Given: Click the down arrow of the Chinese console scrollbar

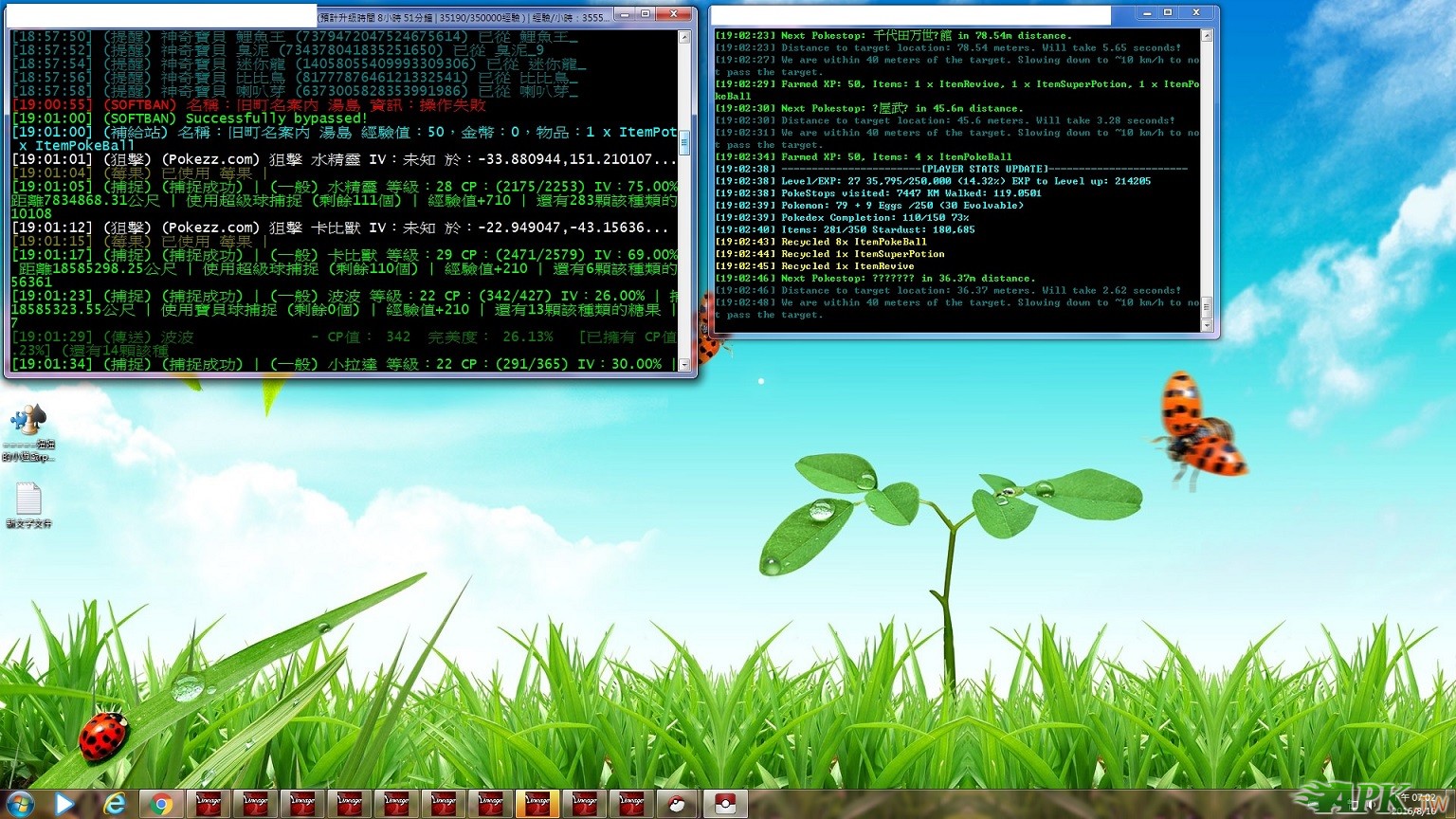Looking at the screenshot, I should click(x=684, y=364).
